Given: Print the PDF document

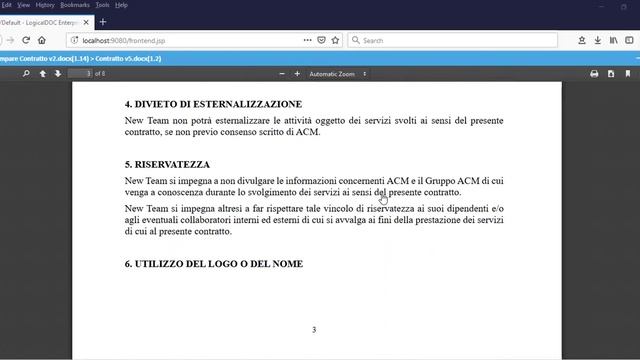Looking at the screenshot, I should (594, 73).
